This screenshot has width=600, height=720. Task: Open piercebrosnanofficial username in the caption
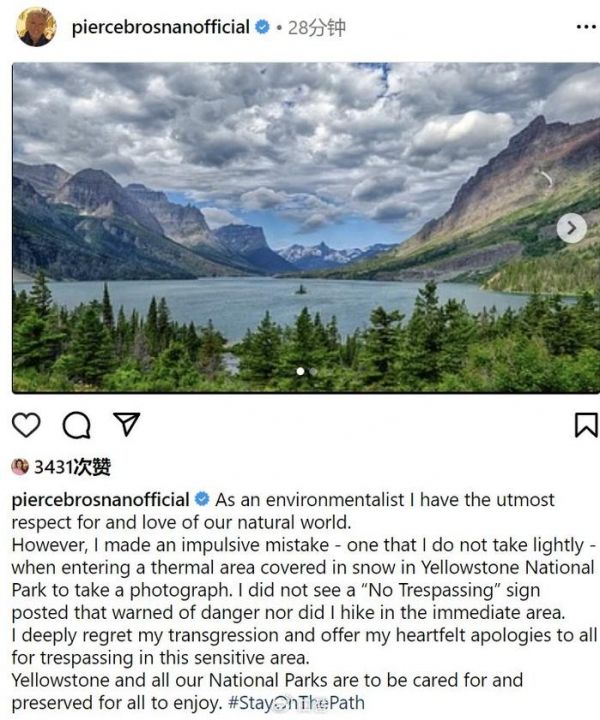[x=101, y=500]
